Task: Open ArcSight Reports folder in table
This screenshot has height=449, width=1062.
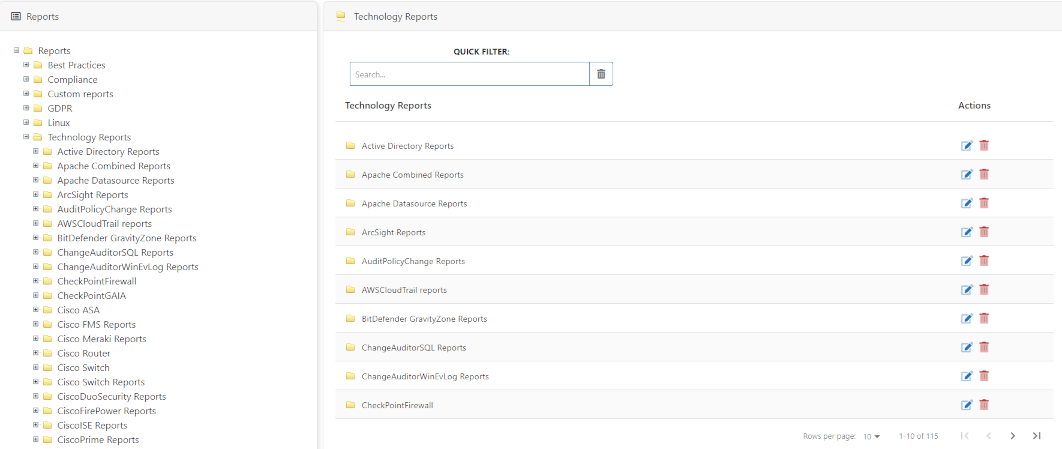Action: (394, 232)
